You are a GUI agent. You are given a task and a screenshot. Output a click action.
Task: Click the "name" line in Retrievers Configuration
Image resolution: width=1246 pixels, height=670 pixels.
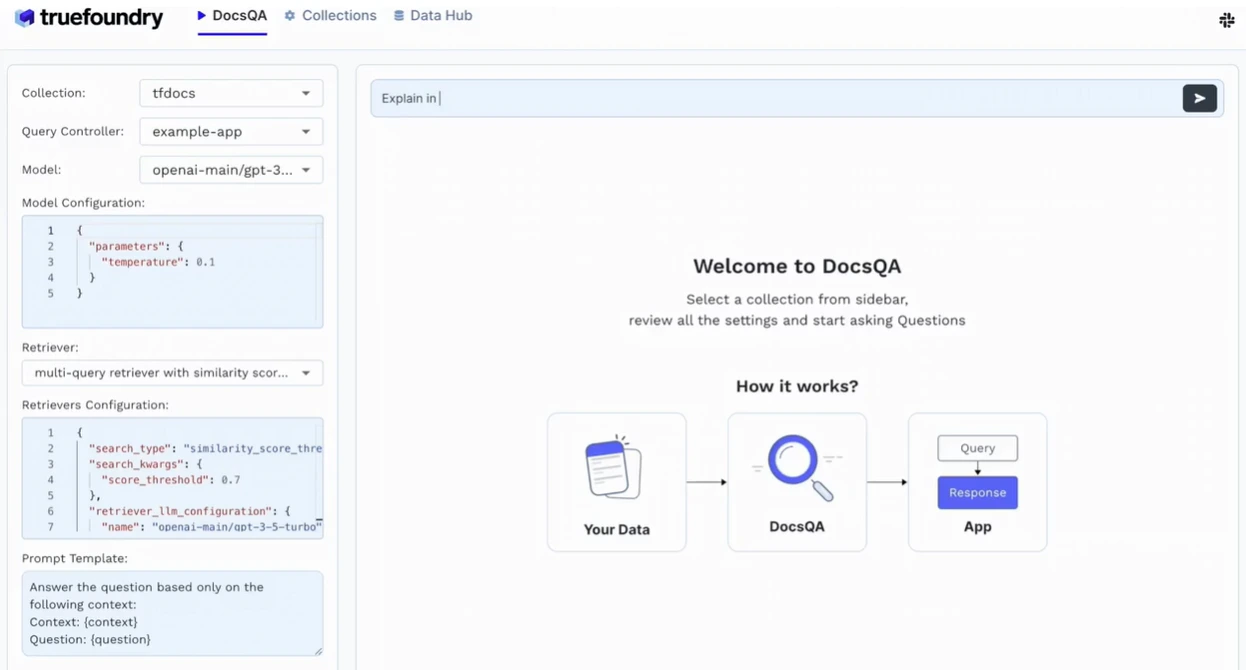click(x=211, y=526)
